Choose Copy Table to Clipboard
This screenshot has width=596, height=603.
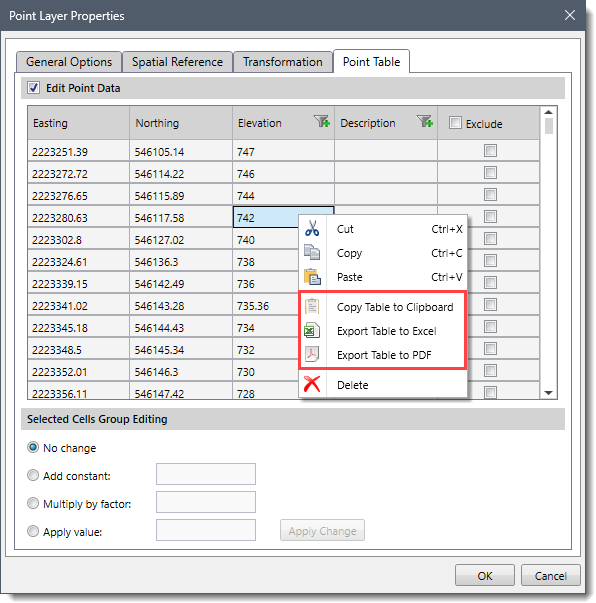pos(383,307)
